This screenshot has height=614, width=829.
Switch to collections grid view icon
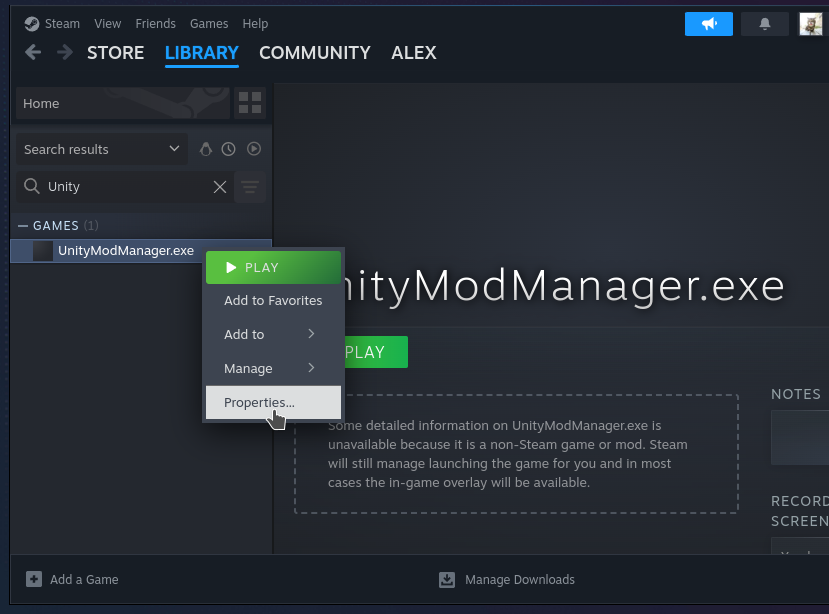(250, 103)
